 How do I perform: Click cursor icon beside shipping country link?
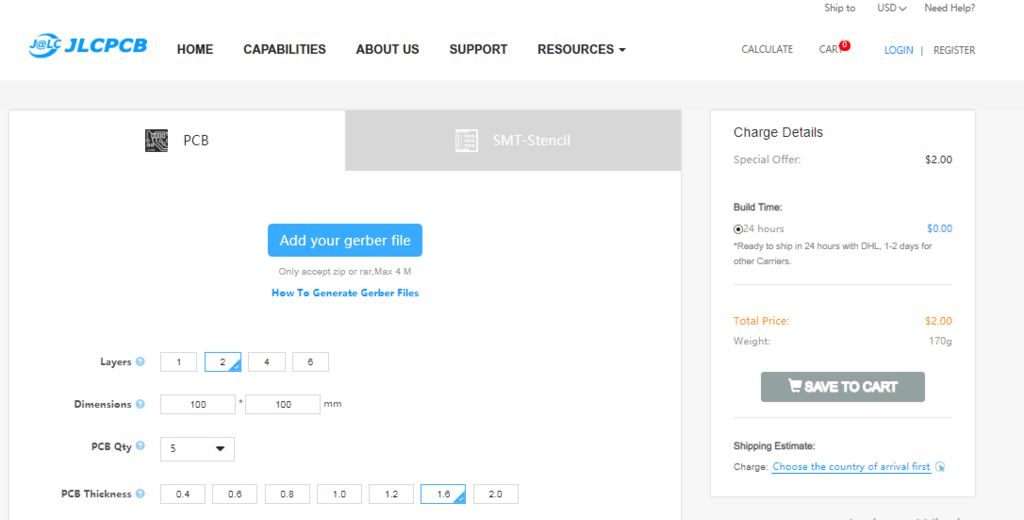tap(940, 466)
